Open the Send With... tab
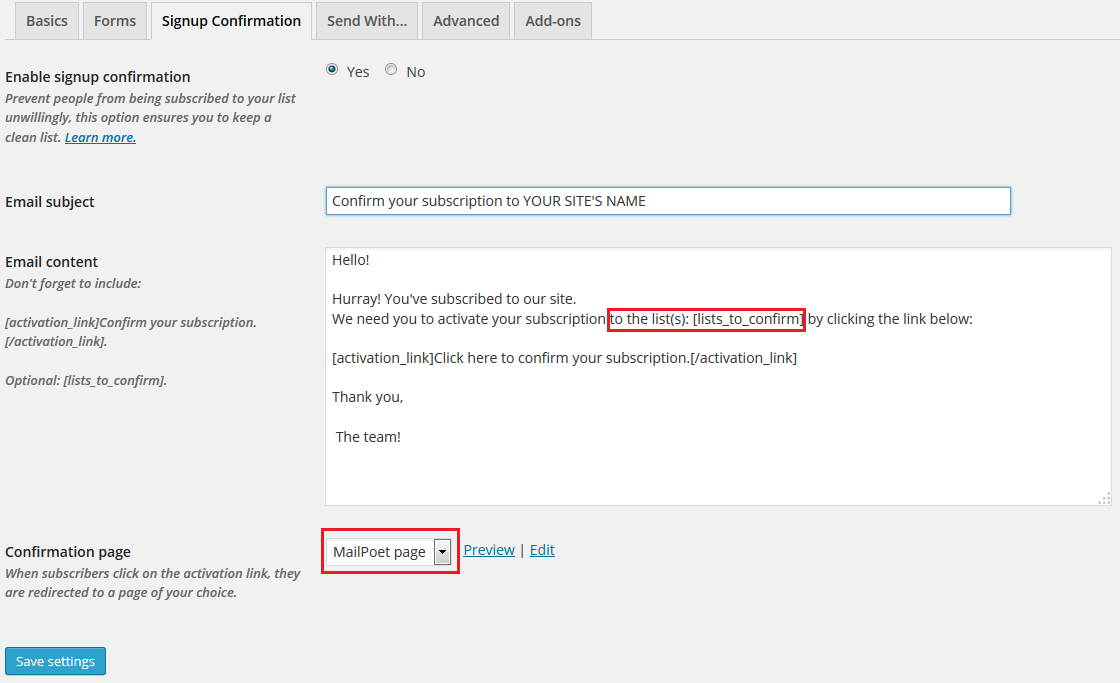 click(366, 21)
